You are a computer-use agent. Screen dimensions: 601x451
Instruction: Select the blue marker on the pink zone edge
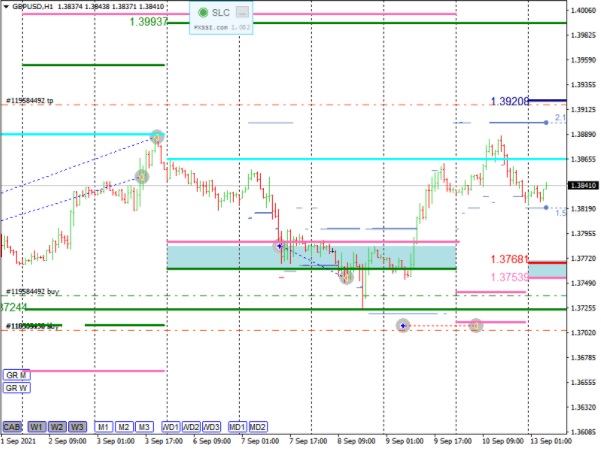281,244
